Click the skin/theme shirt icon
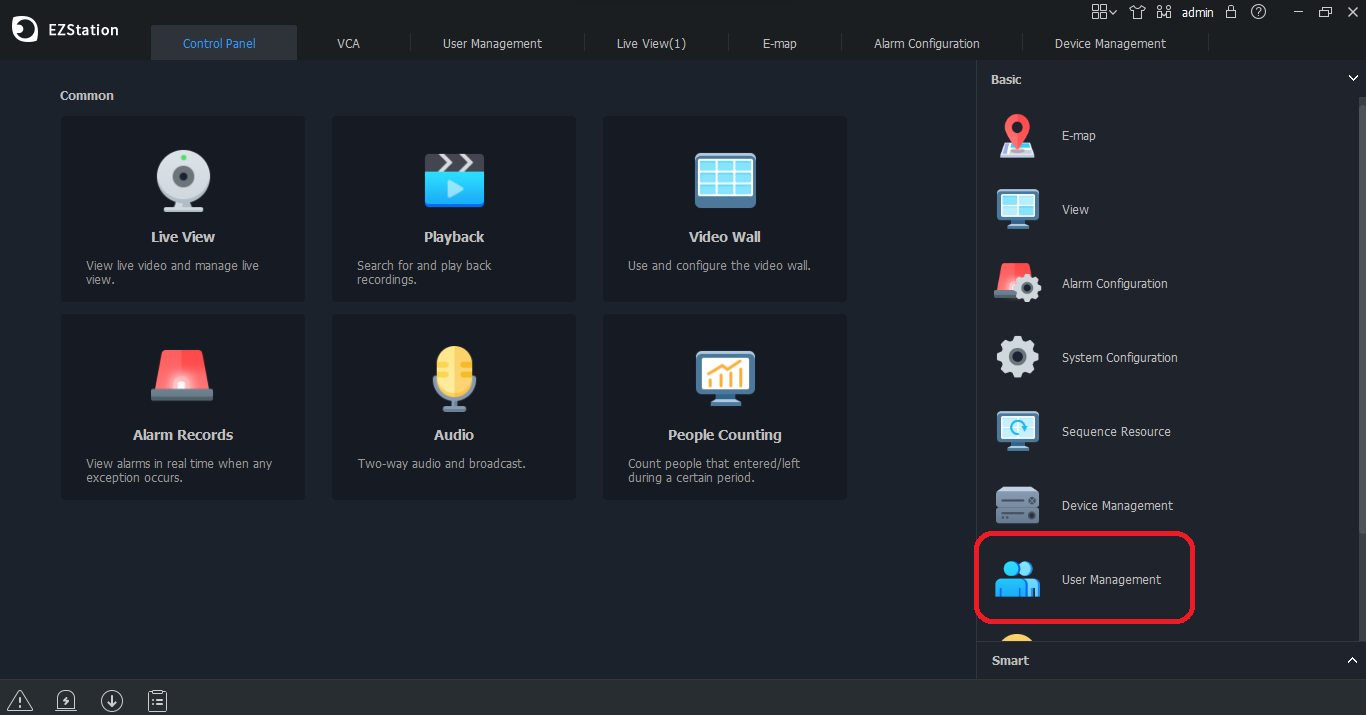Screen dimensions: 1366x715 coord(1137,12)
